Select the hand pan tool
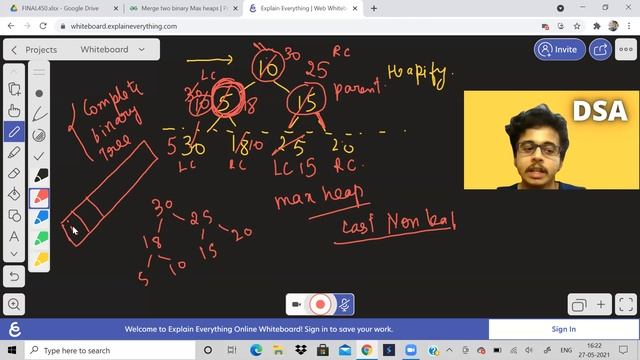Viewport: 640px width, 360px height. (14, 110)
